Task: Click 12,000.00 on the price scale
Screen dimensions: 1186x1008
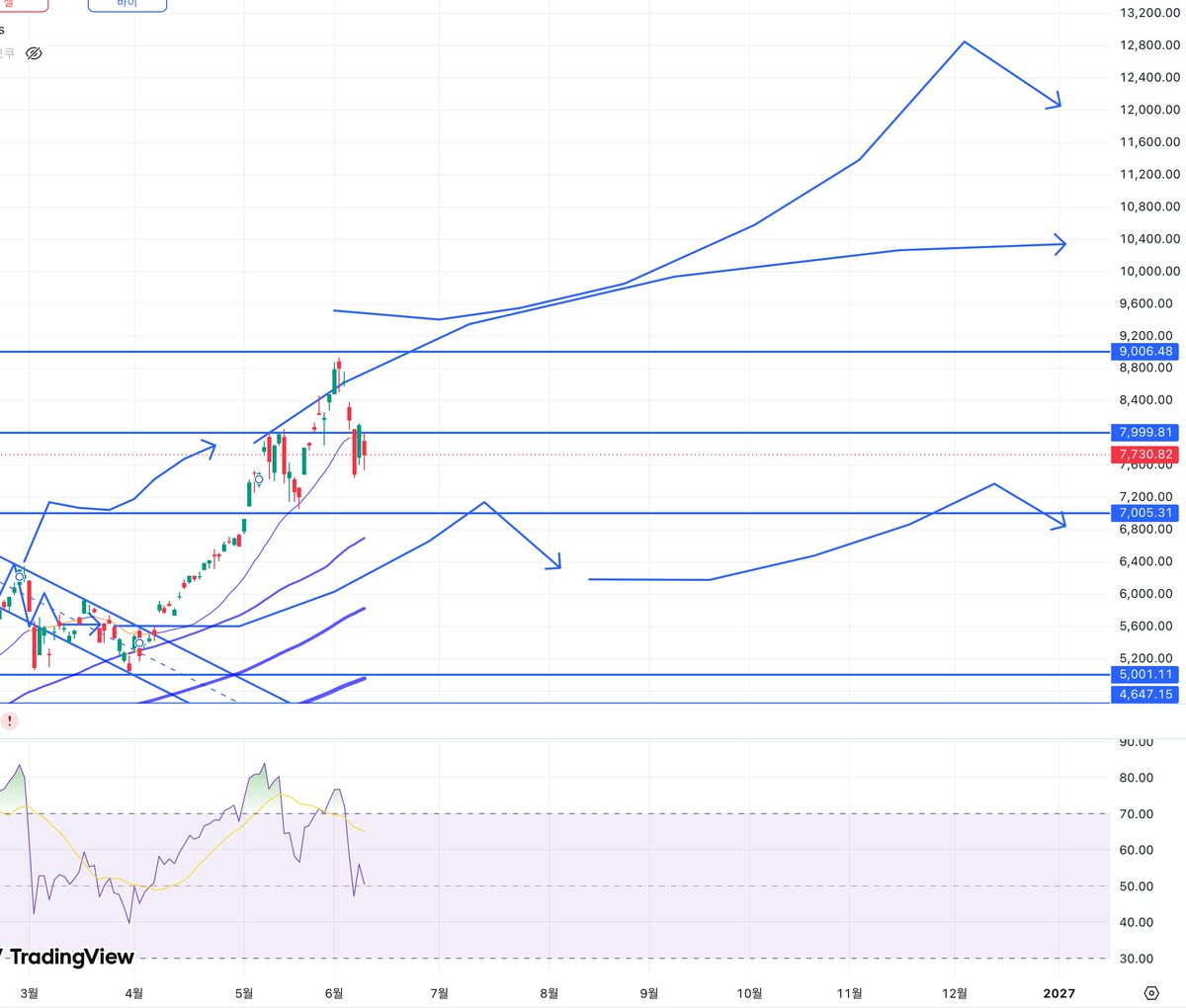Action: coord(1149,110)
